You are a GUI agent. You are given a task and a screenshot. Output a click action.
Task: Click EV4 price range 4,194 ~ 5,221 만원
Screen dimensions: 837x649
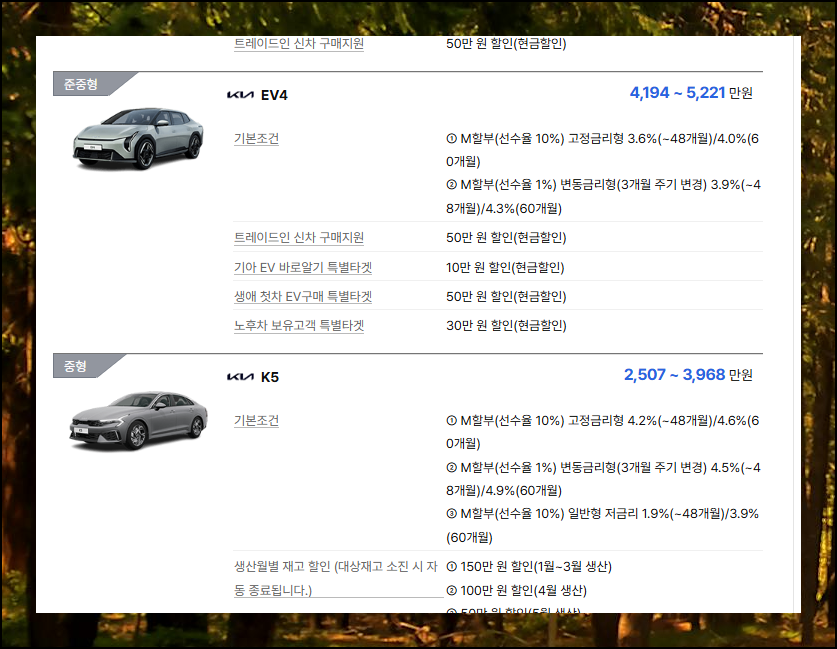691,93
